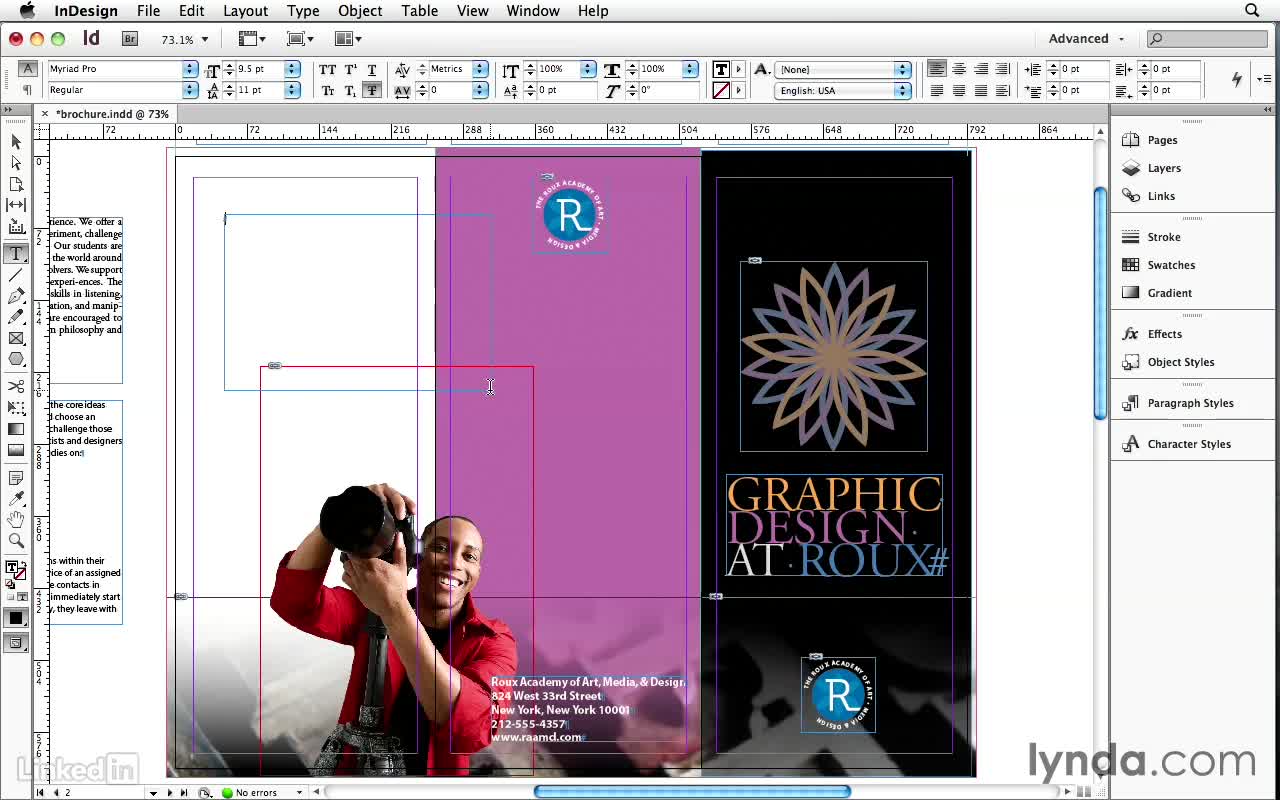Open the Paragraph Styles panel
The height and width of the screenshot is (800, 1280).
pos(1190,403)
